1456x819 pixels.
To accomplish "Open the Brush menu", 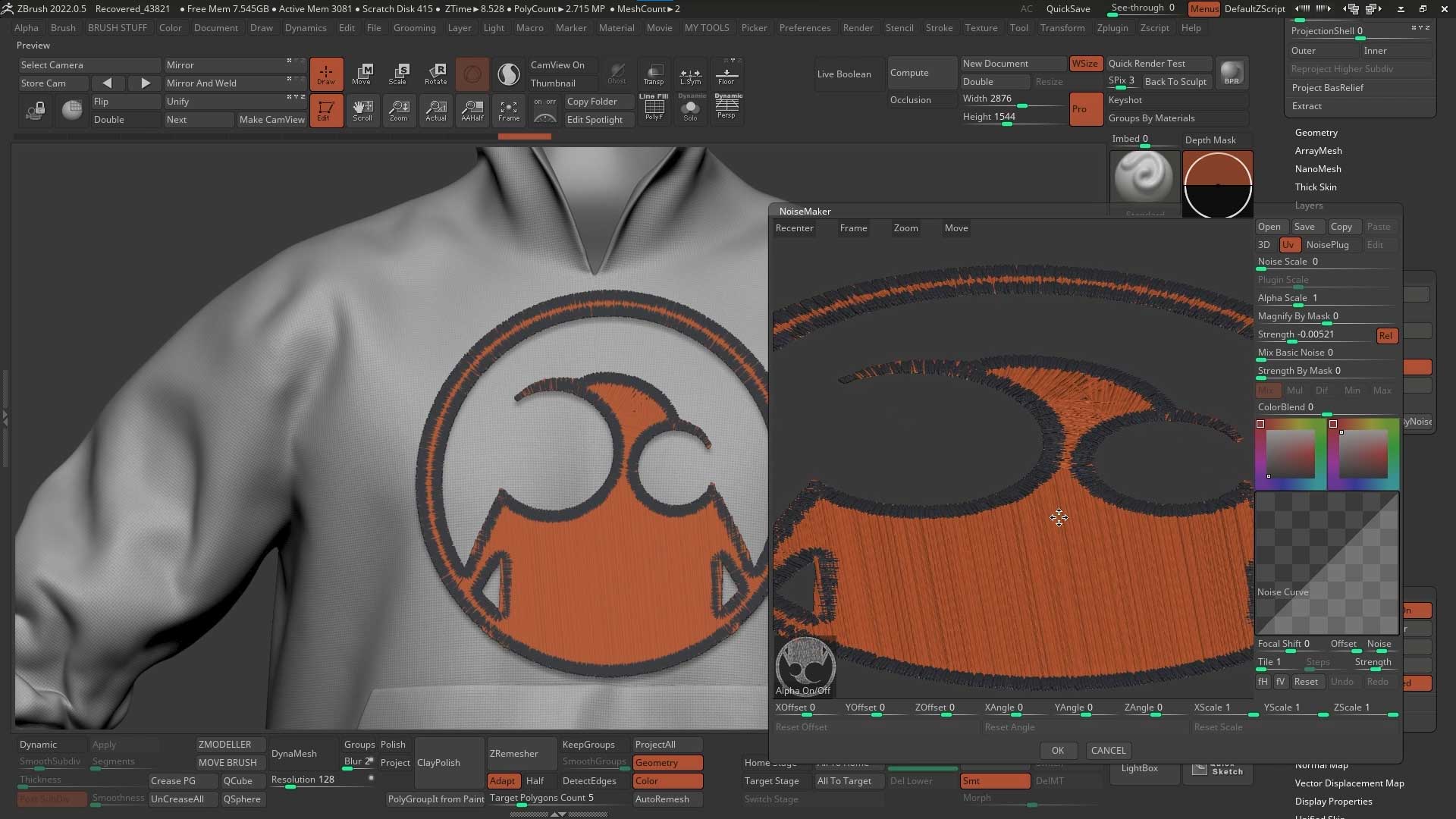I will pos(63,28).
